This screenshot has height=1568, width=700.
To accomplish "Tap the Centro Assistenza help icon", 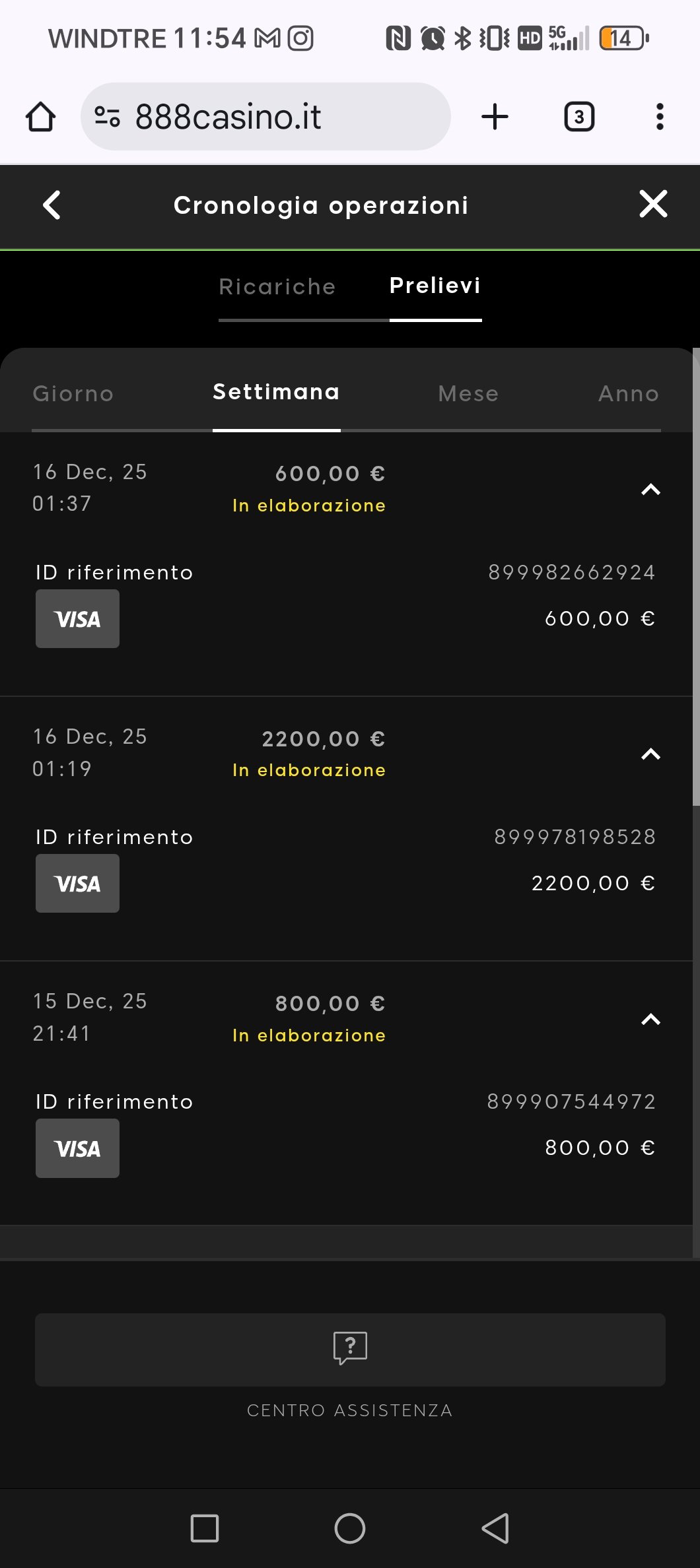I will point(350,1349).
